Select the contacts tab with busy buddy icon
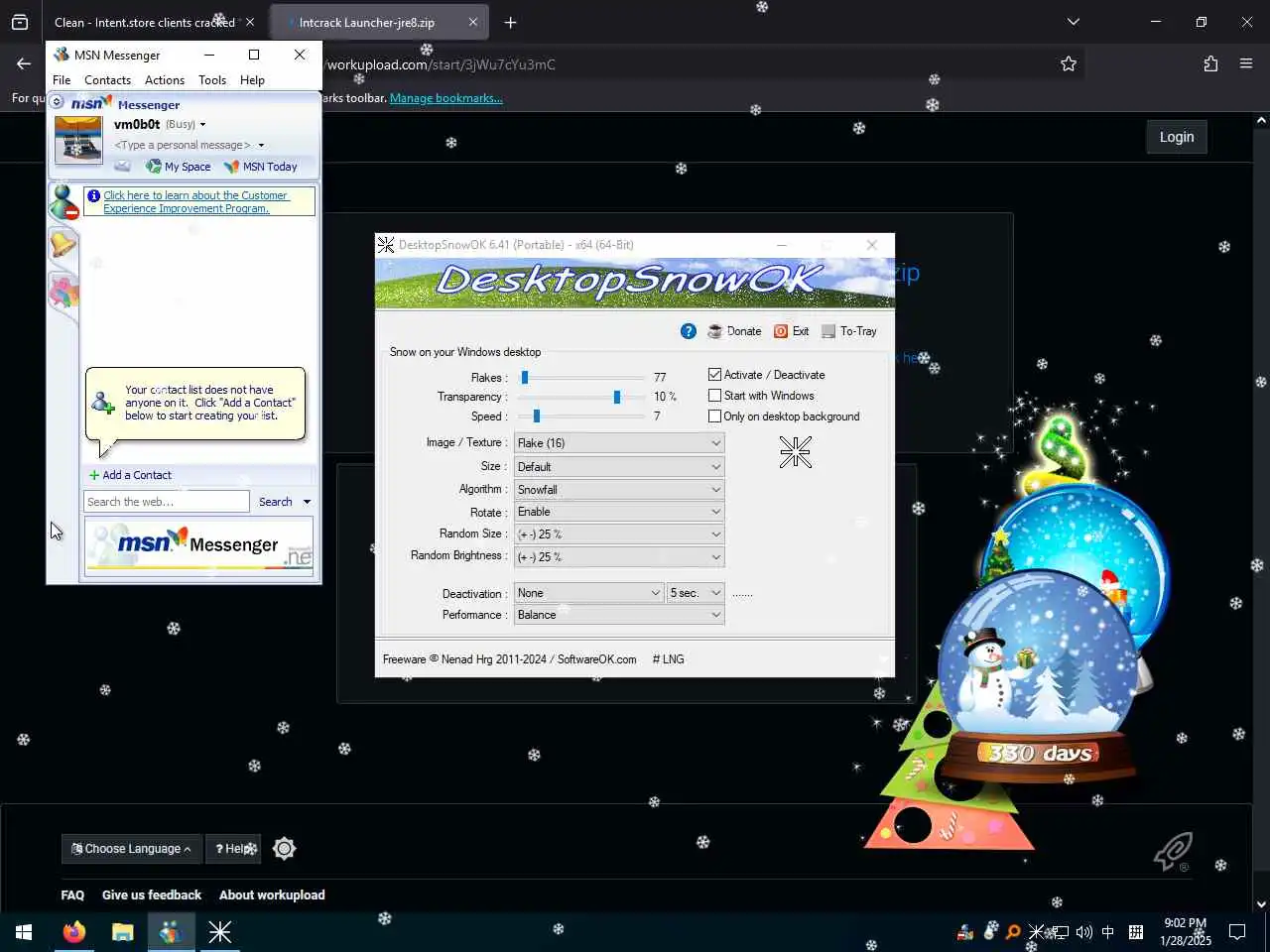The image size is (1270, 952). click(x=63, y=202)
